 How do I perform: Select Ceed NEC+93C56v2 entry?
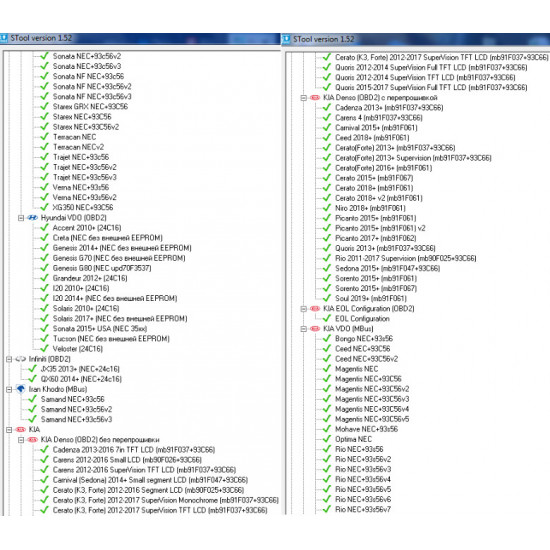367,358
